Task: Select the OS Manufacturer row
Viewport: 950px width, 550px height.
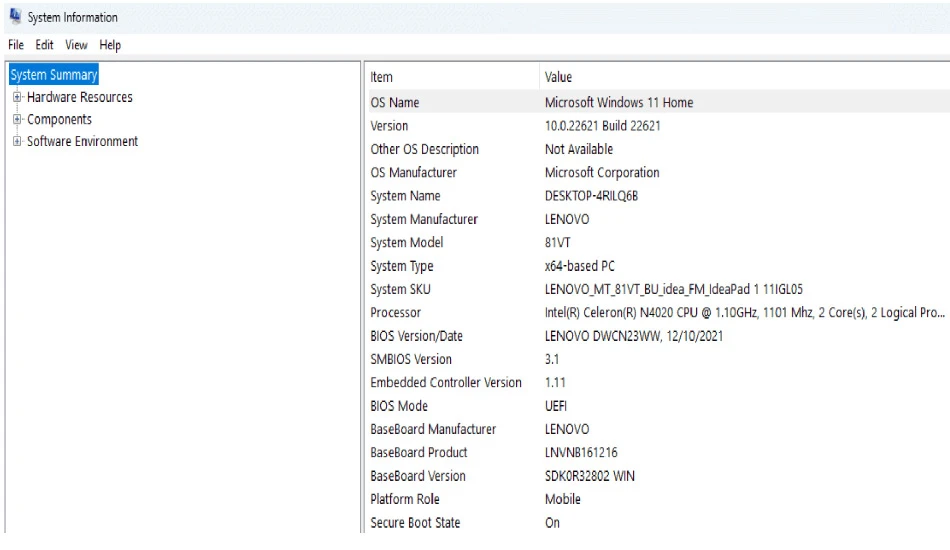Action: tap(659, 173)
